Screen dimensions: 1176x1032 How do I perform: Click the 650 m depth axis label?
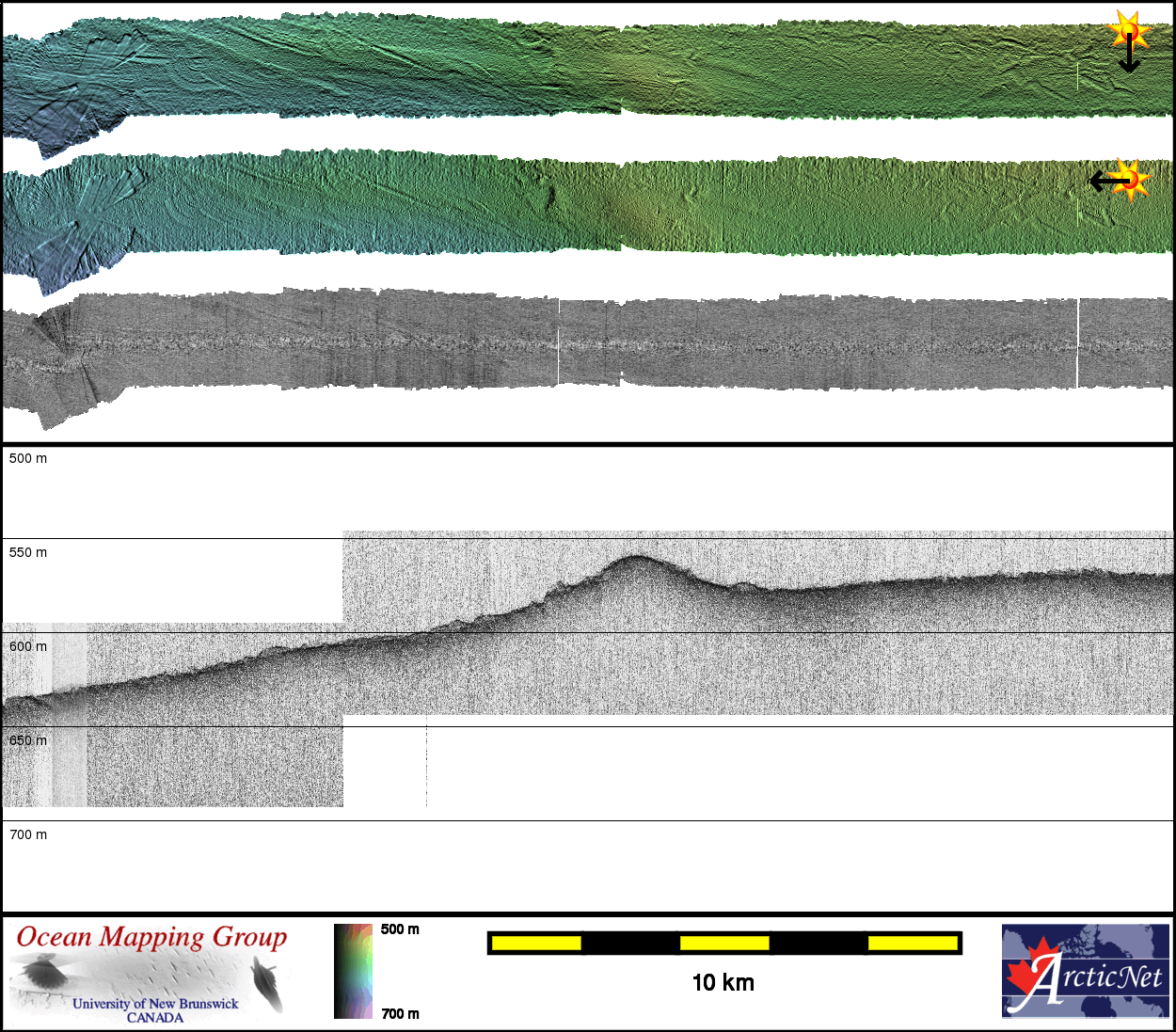(28, 741)
